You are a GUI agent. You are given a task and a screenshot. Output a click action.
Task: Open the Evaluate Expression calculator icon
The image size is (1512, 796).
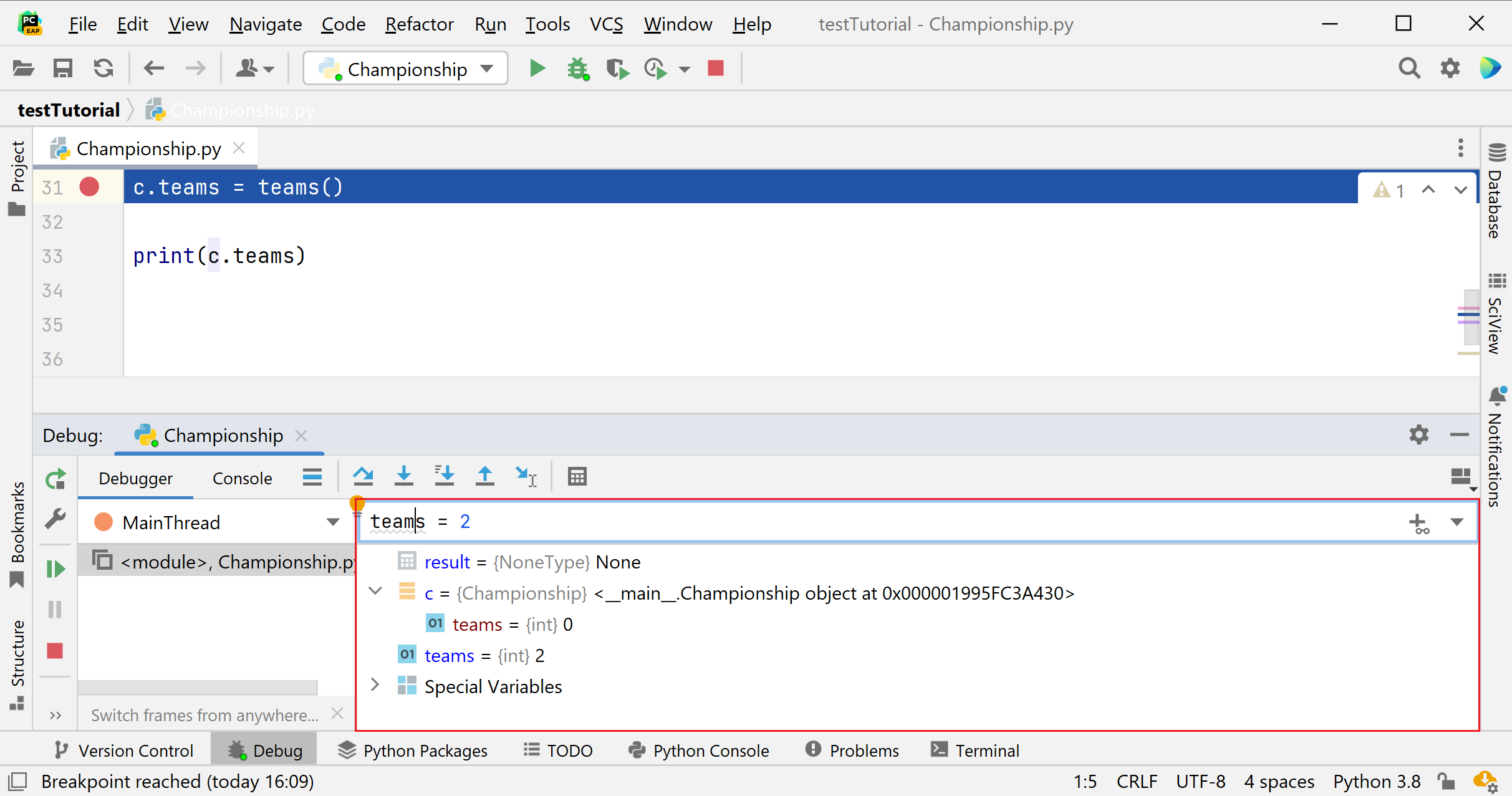(x=577, y=477)
